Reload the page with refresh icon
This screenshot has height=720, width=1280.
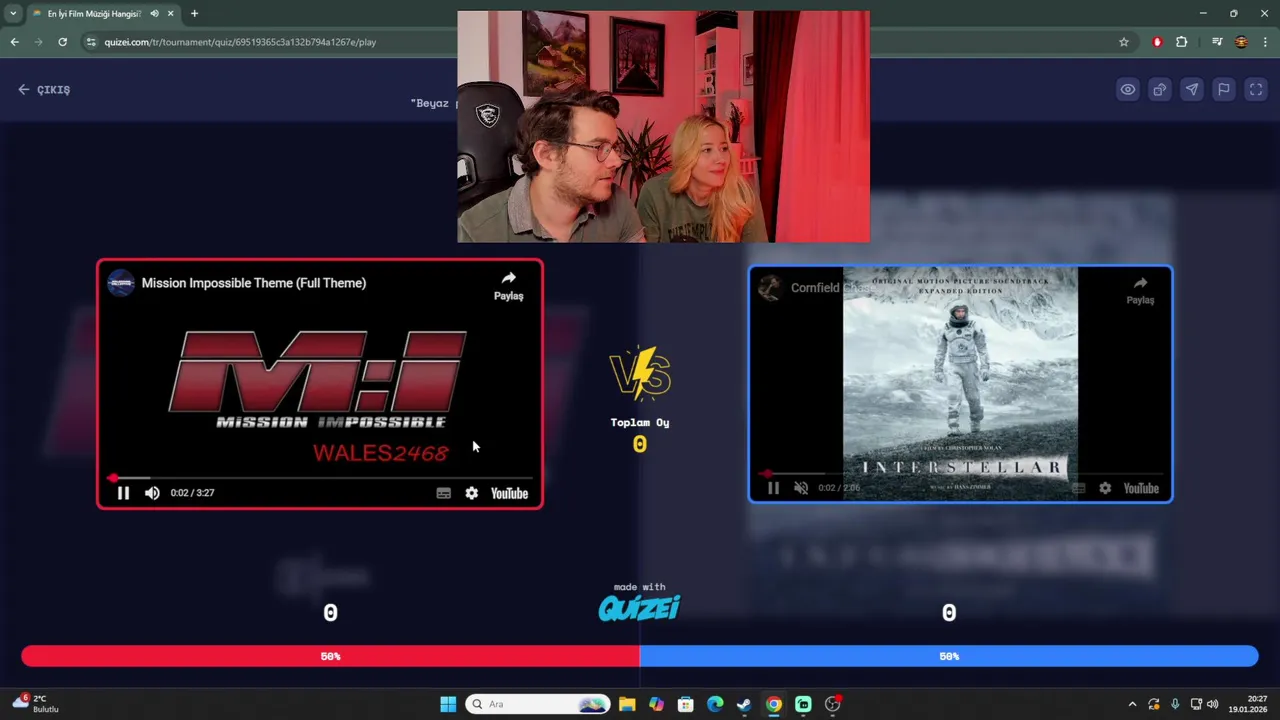coord(63,42)
